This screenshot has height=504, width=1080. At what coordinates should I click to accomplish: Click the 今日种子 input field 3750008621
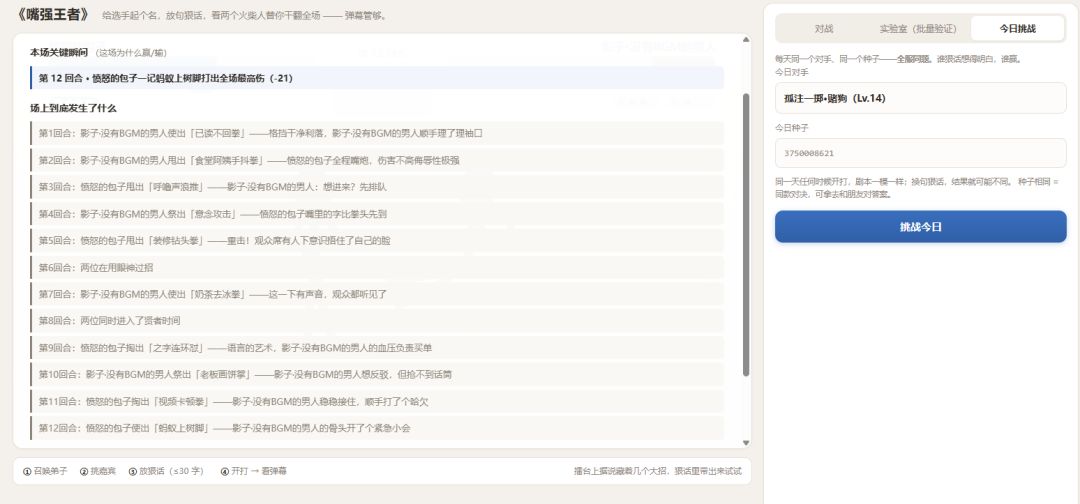tap(920, 153)
